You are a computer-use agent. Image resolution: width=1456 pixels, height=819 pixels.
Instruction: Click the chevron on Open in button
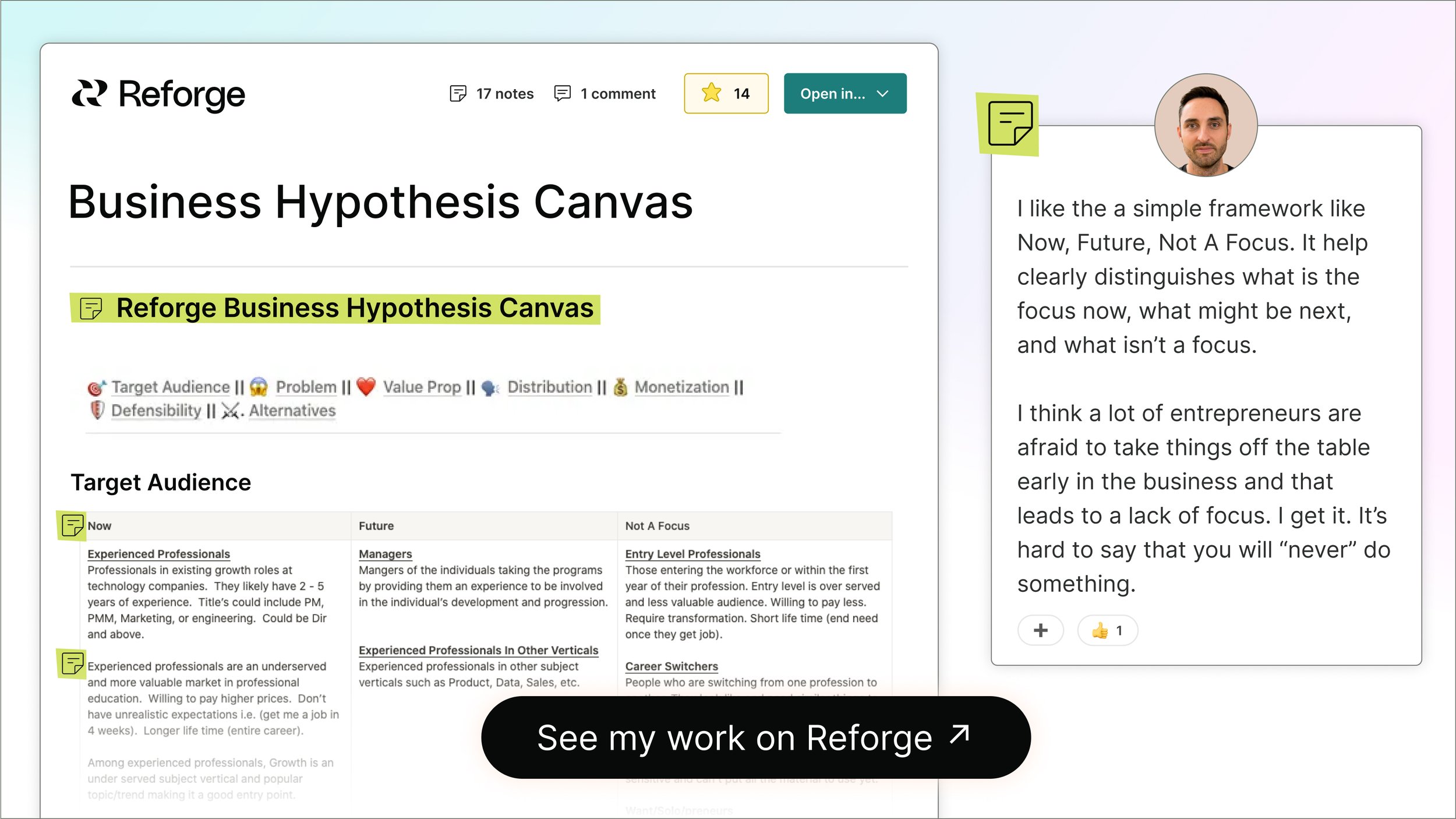[x=882, y=94]
